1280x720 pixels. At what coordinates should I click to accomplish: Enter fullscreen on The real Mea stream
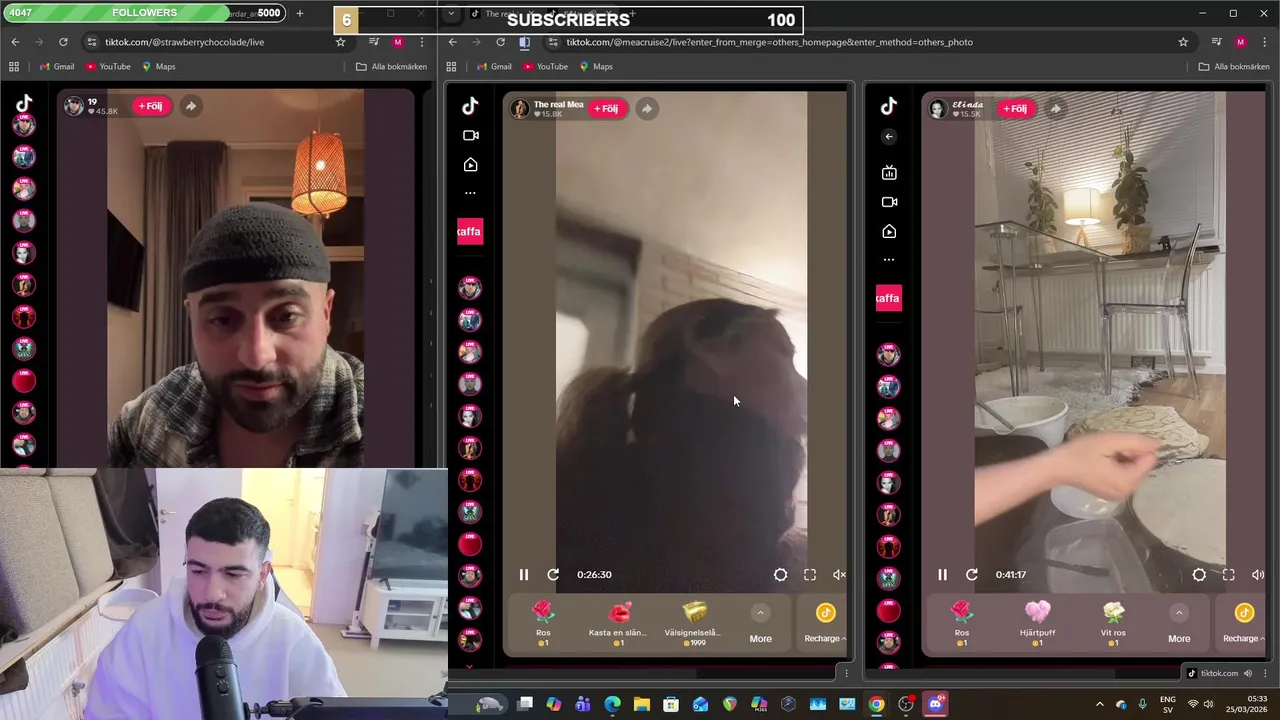point(810,575)
